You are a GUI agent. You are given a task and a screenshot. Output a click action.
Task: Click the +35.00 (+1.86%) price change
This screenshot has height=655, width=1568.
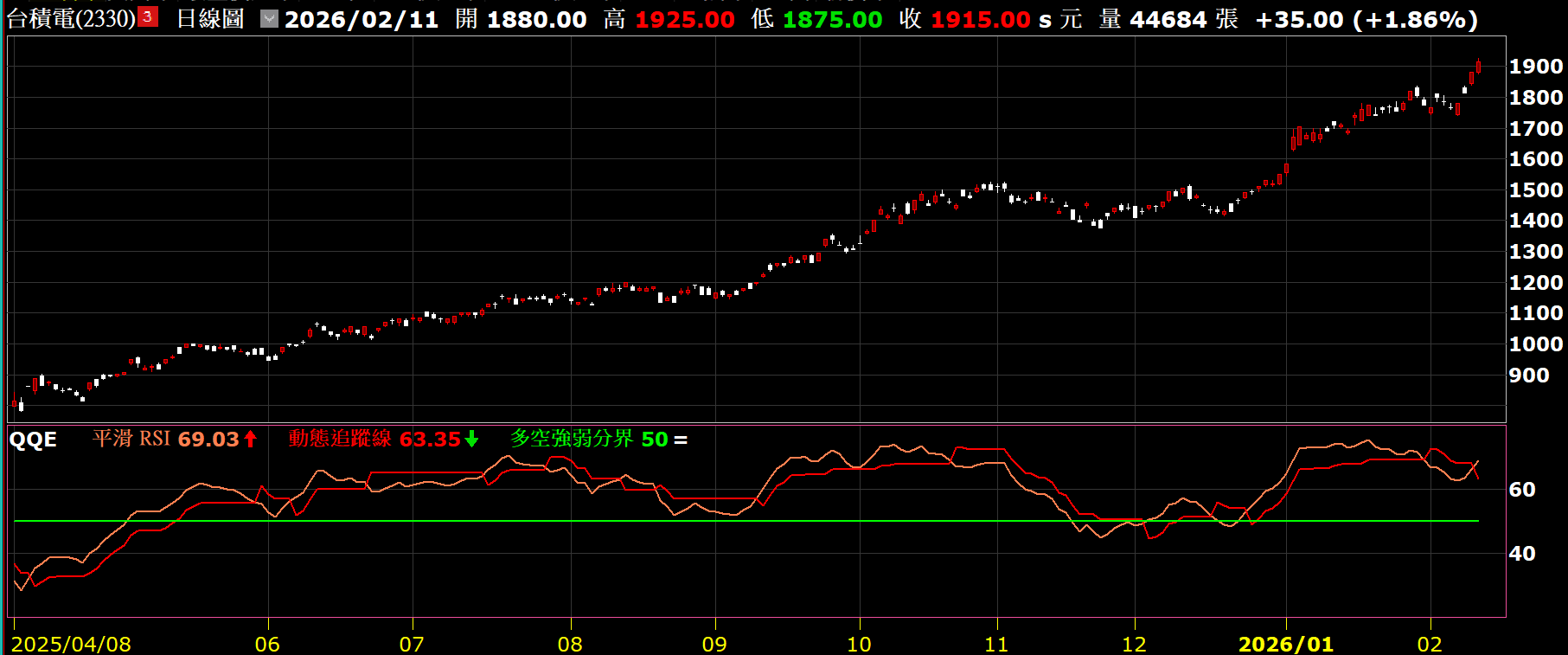coord(1366,19)
